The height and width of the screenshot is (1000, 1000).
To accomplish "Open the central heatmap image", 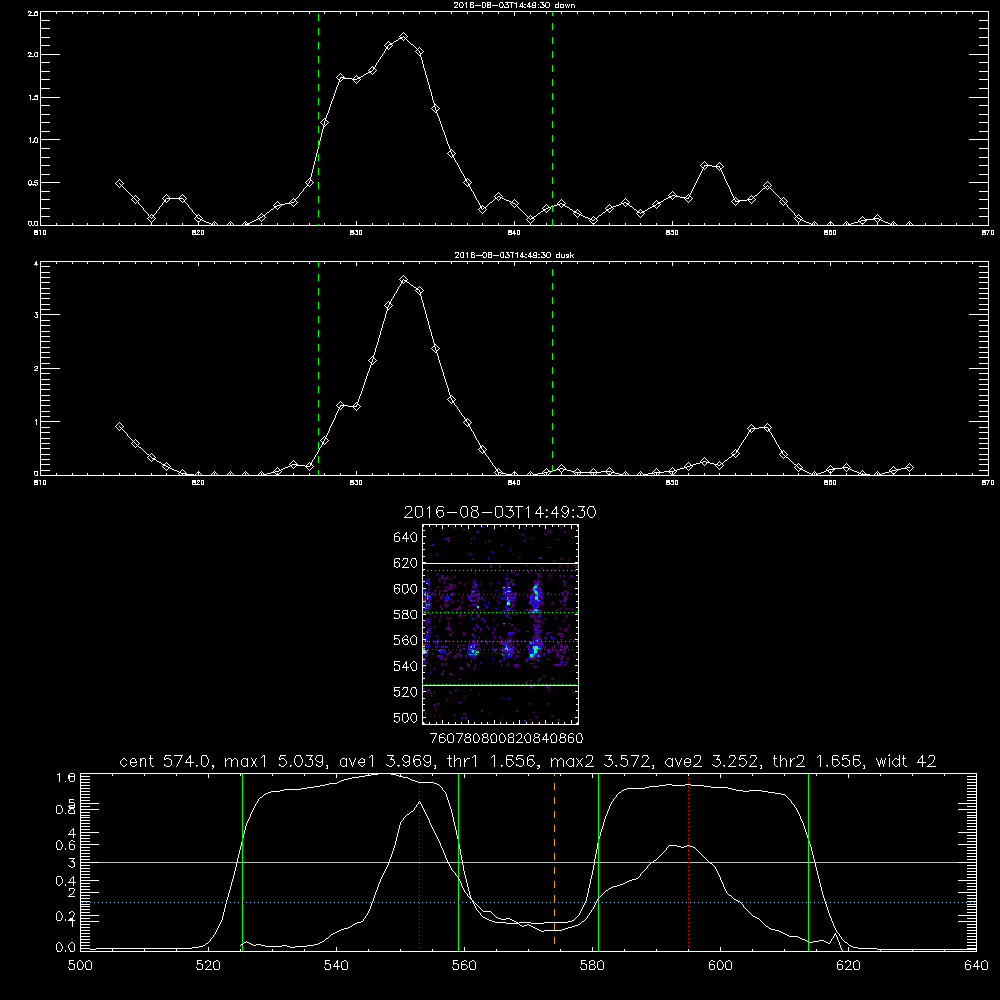I will click(501, 624).
